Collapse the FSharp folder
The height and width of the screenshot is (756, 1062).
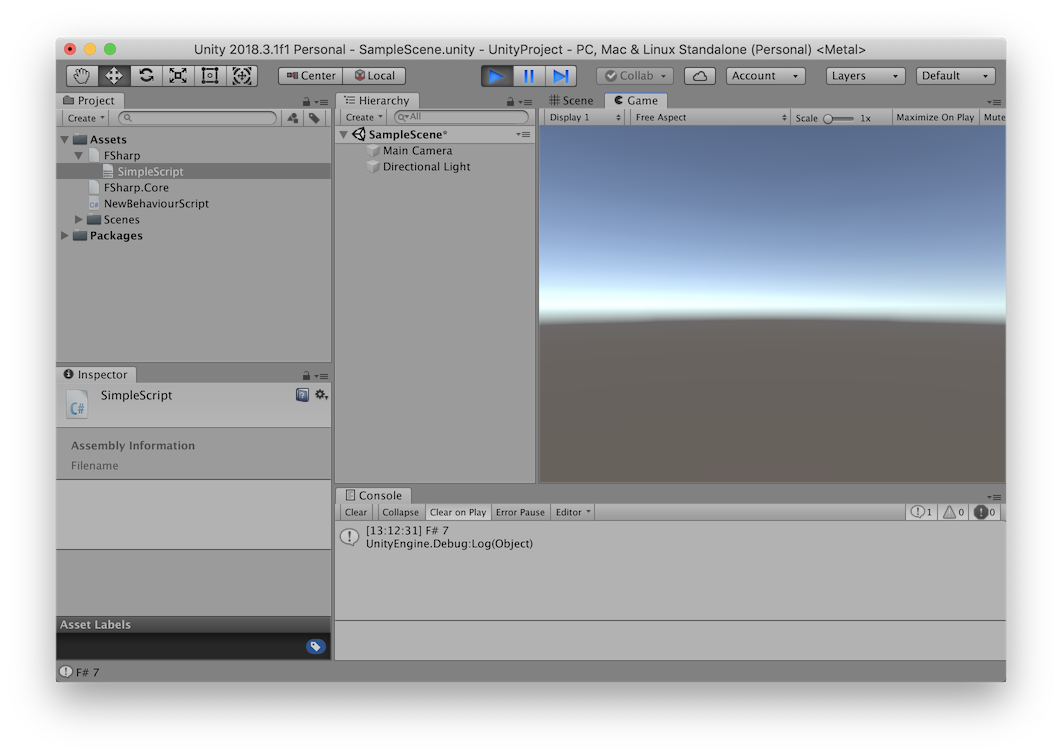point(79,156)
